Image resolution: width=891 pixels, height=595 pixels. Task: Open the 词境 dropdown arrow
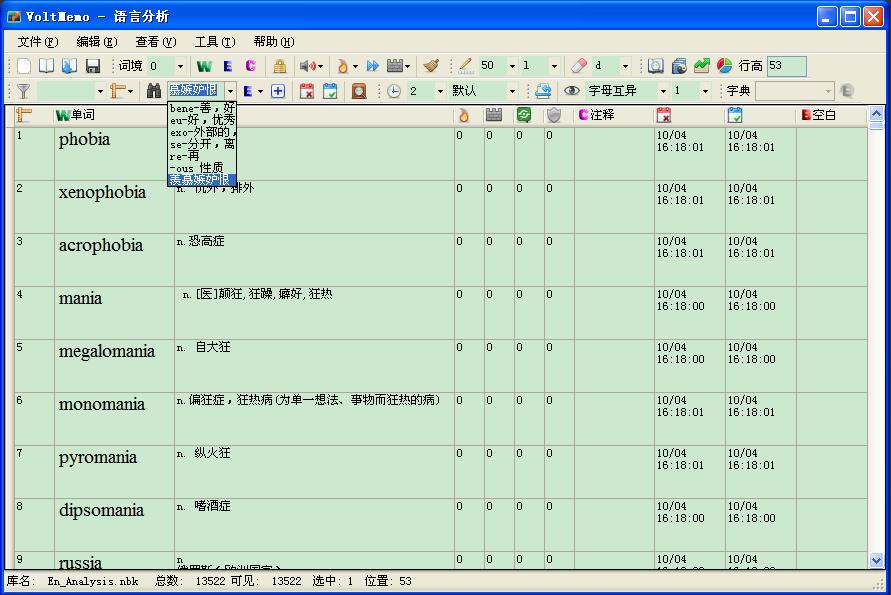point(181,66)
